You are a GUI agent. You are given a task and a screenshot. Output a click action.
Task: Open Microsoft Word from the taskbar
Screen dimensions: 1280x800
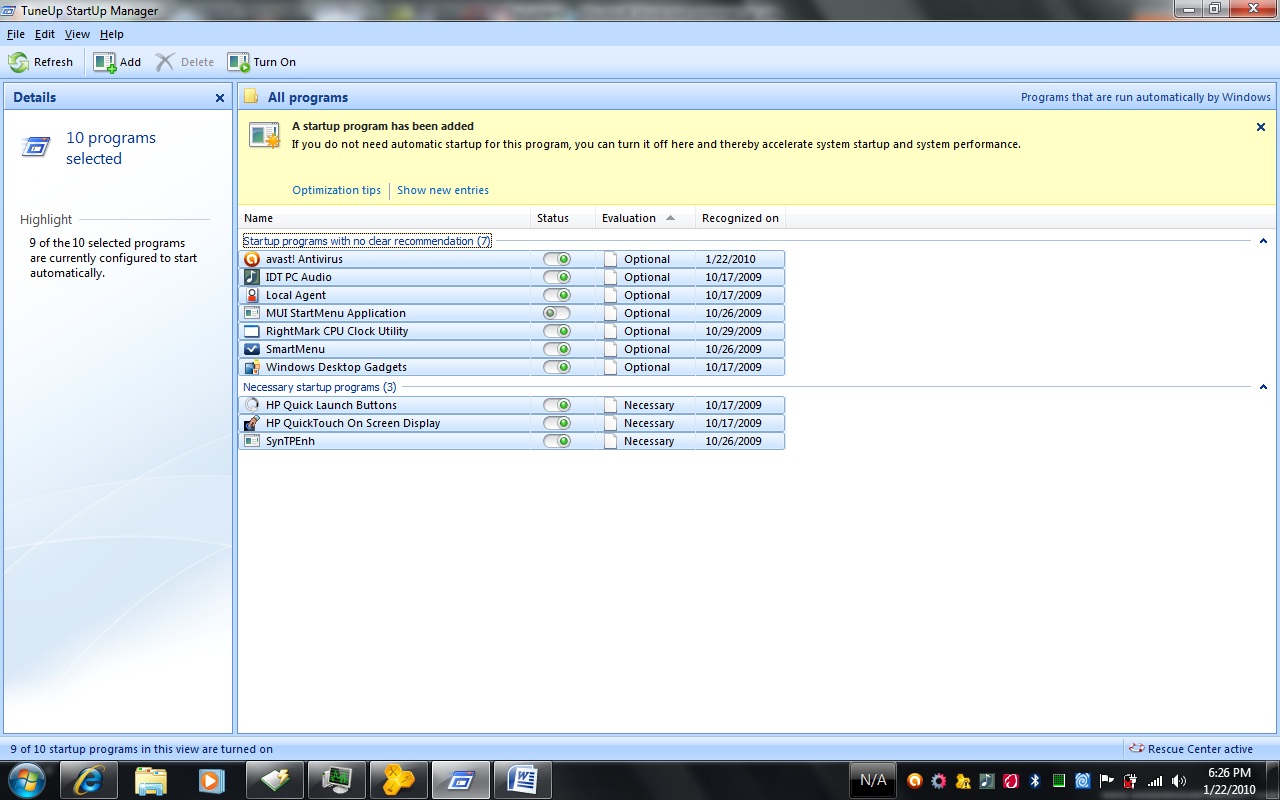click(522, 780)
